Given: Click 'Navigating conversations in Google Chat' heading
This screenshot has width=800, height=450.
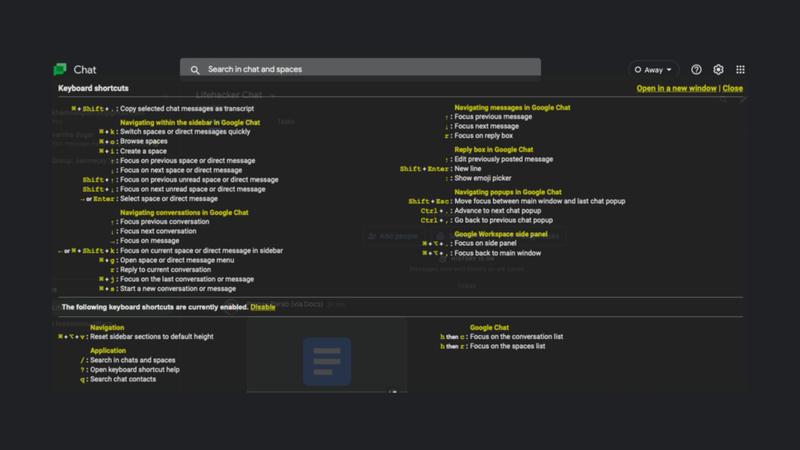Looking at the screenshot, I should coord(184,213).
